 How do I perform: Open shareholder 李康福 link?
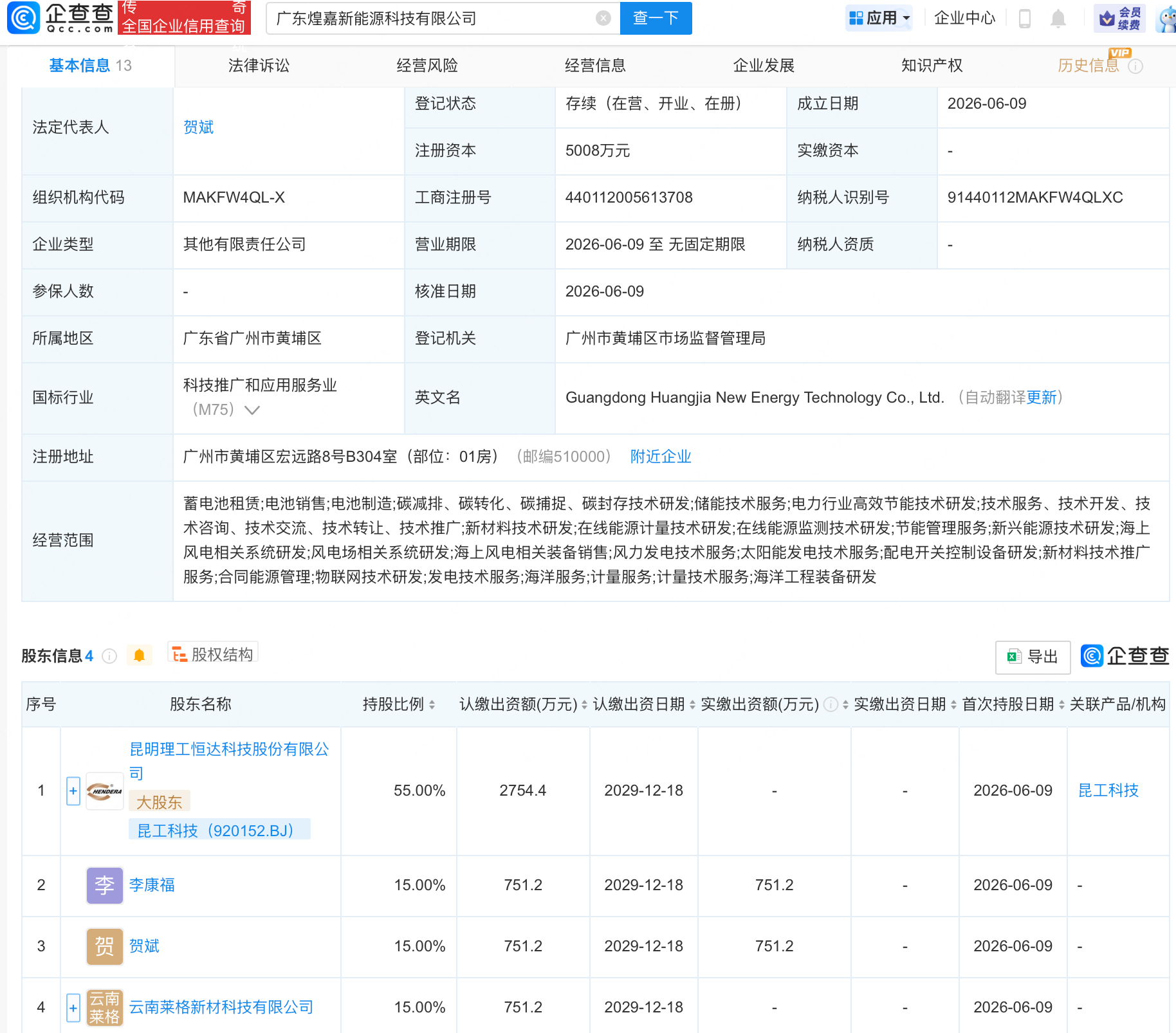(152, 885)
